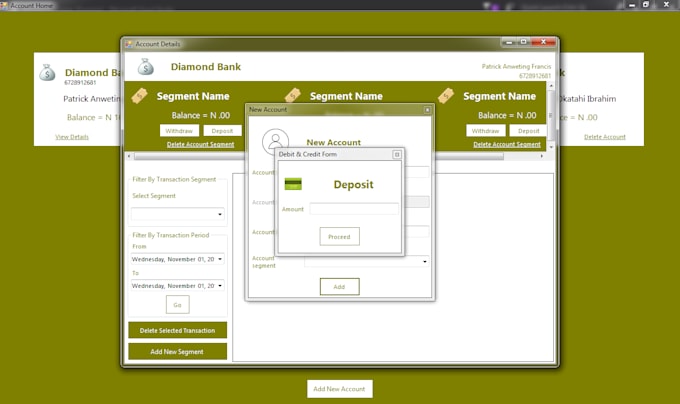The height and width of the screenshot is (404, 680).
Task: Click the third segment Balance = N .00 text
Action: [507, 115]
